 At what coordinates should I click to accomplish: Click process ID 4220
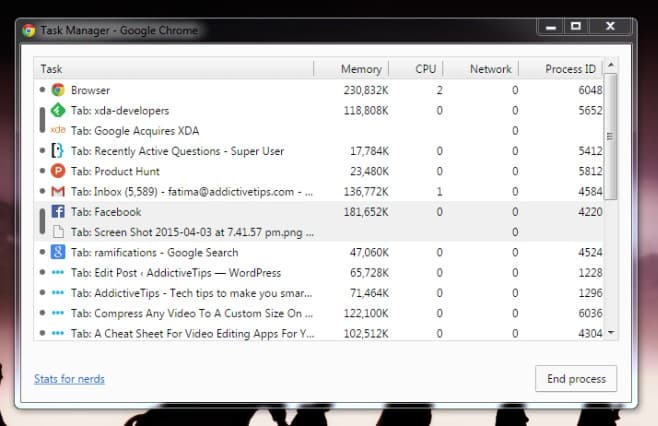590,212
